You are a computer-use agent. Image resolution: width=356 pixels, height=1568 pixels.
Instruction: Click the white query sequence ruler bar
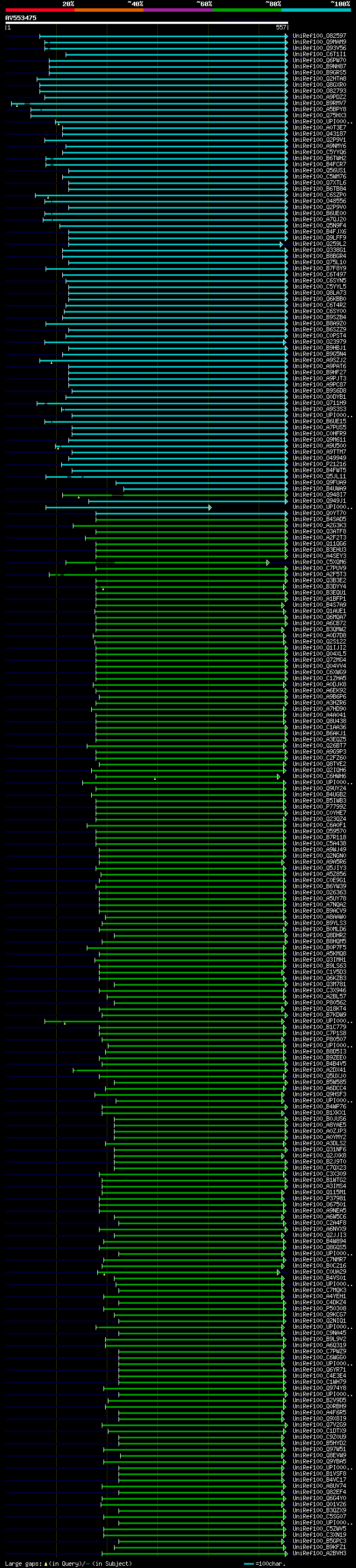click(147, 22)
